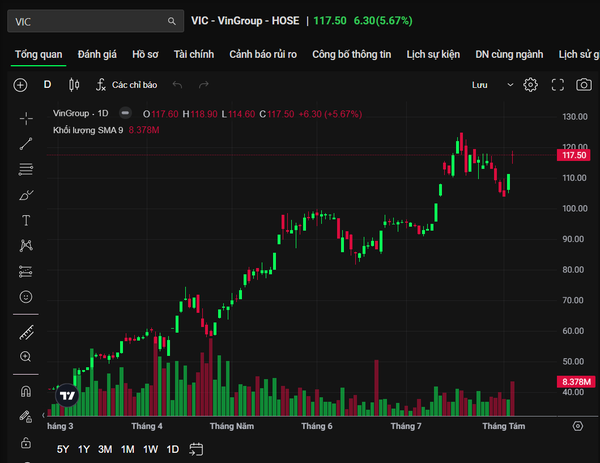
Task: Open the Cảnh báo rủi ro tab
Action: tap(263, 54)
